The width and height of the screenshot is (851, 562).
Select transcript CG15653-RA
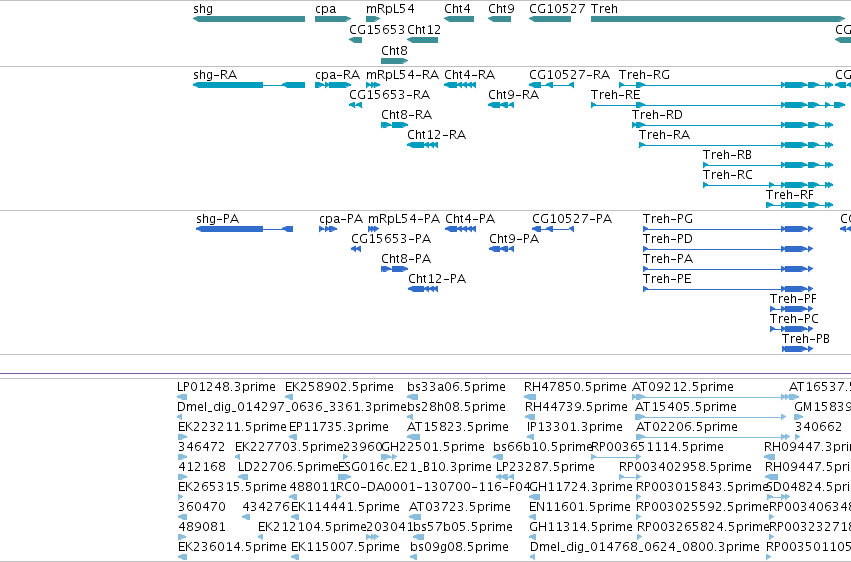[355, 105]
